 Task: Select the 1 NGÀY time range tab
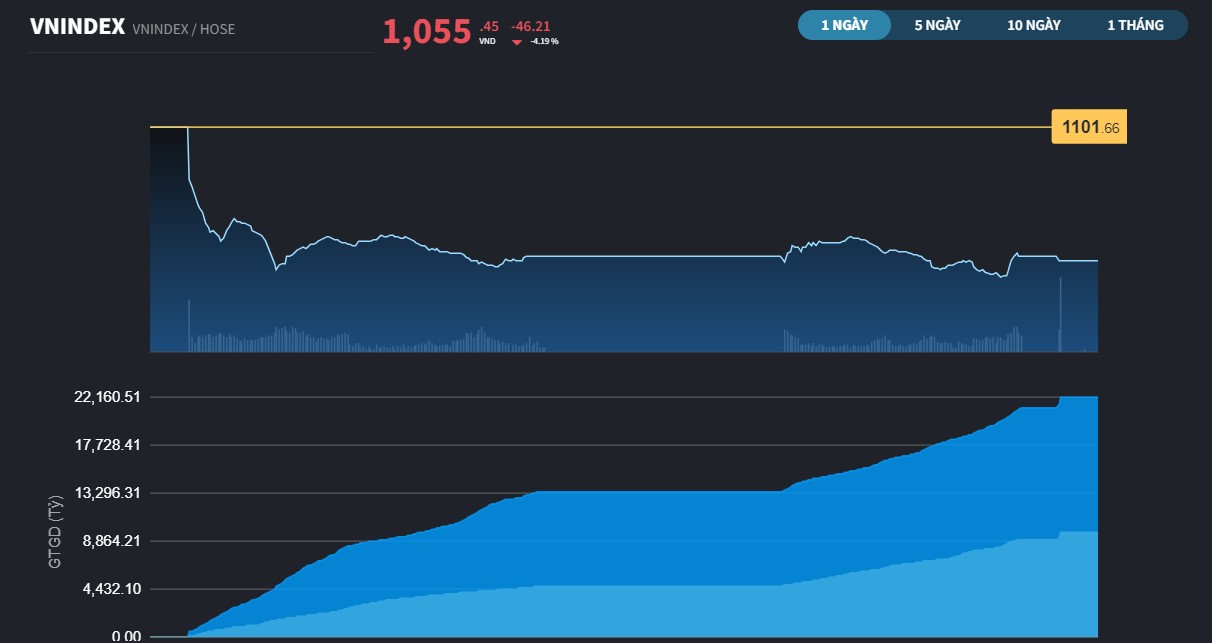click(x=844, y=25)
